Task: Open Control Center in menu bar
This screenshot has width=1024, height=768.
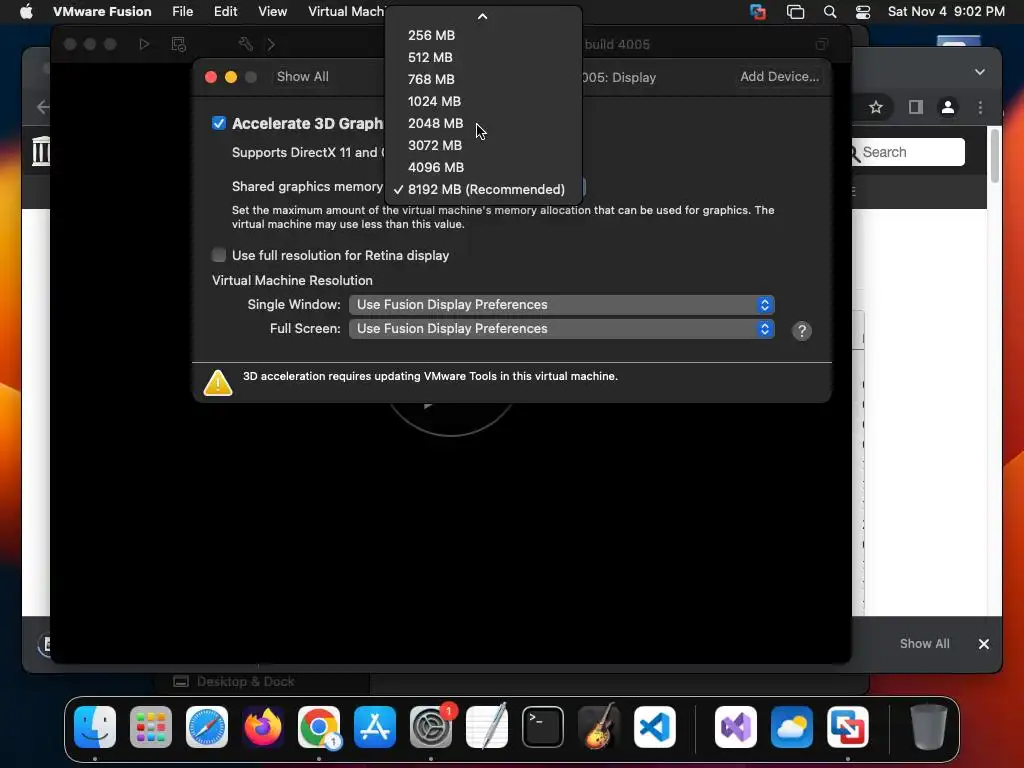Action: 863,12
